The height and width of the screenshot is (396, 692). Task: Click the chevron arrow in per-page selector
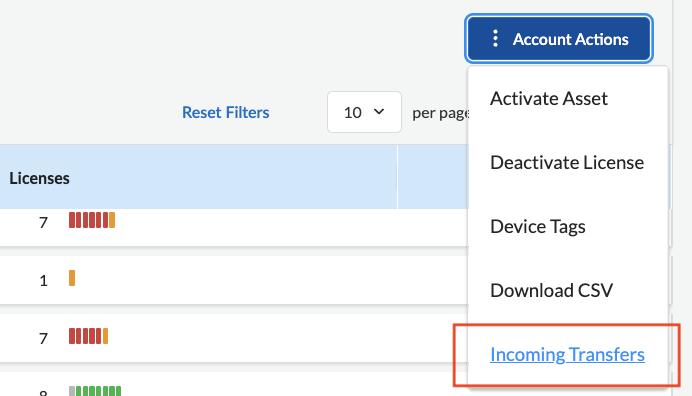click(379, 112)
